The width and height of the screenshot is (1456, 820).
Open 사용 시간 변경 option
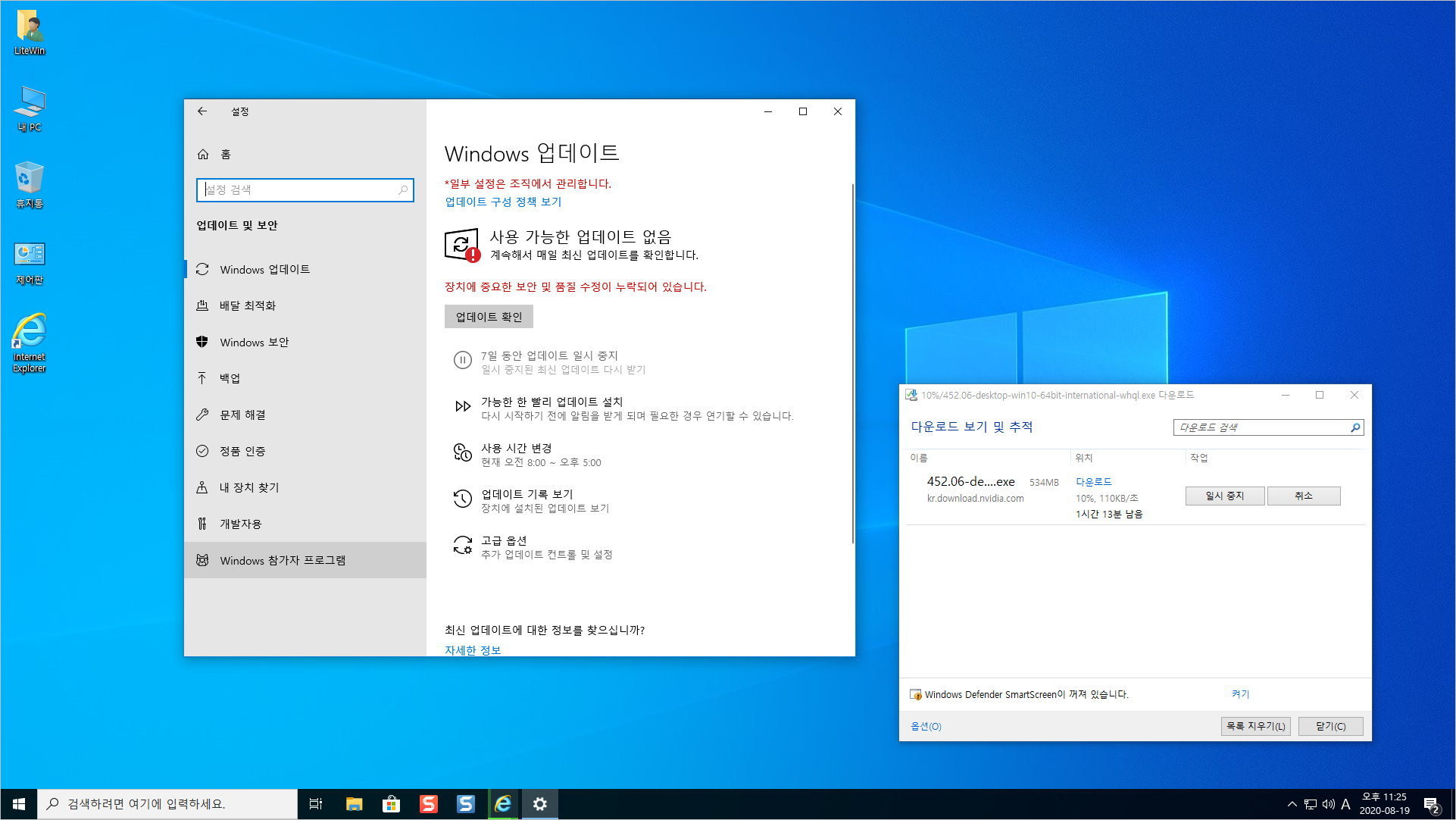coord(527,455)
